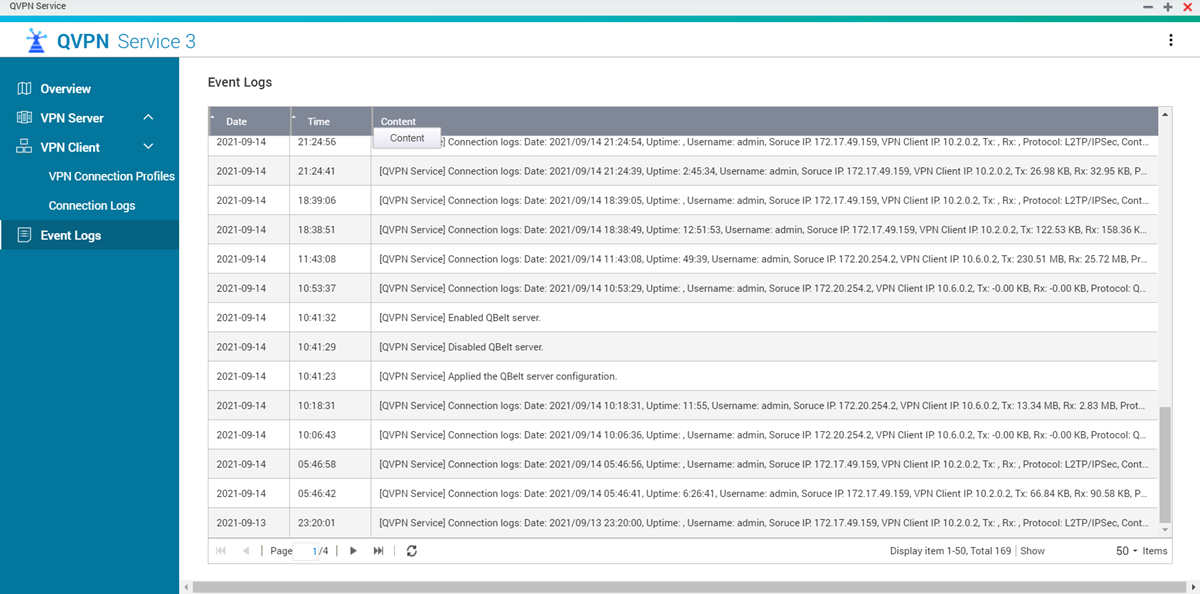Jump to the last page of logs
This screenshot has width=1200, height=594.
[378, 551]
